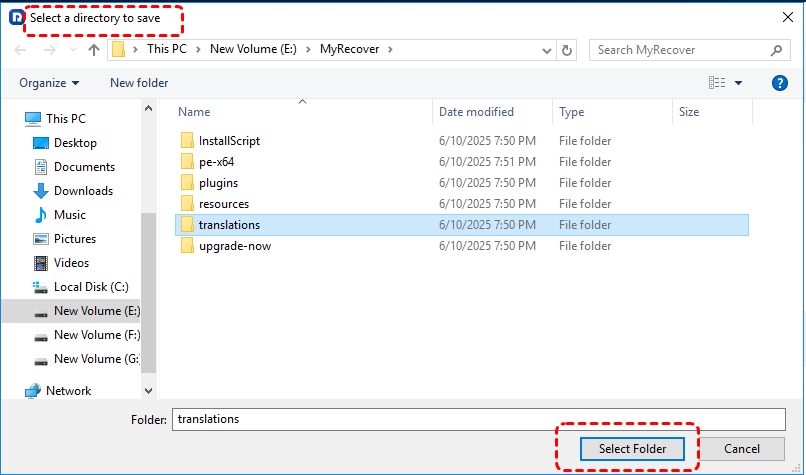Screen dimensions: 806x475
Task: Click the navigation pane scroll down arrow
Action: [x=149, y=391]
